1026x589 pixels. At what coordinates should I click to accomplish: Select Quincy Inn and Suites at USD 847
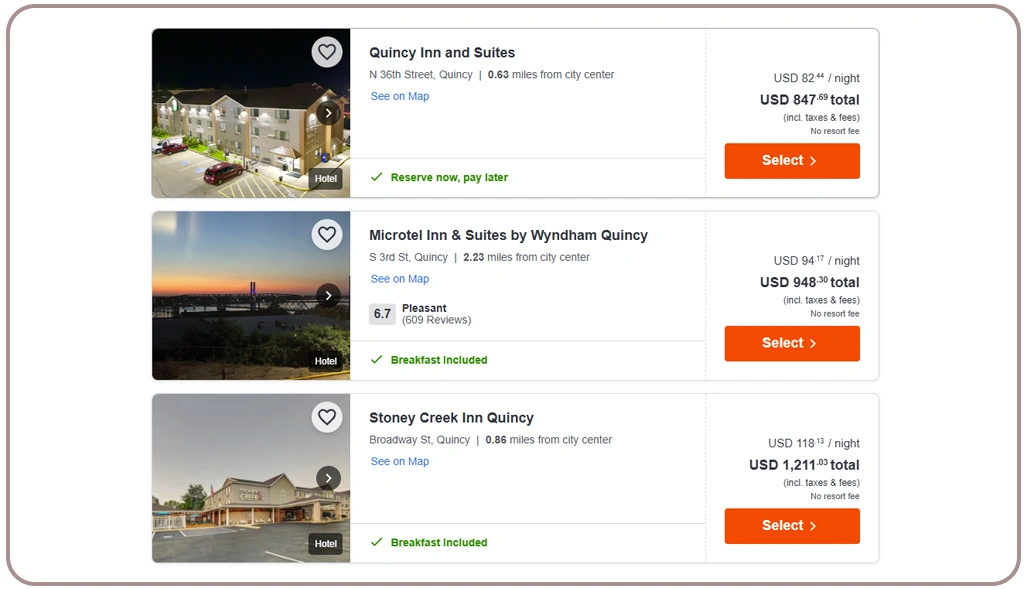point(791,161)
